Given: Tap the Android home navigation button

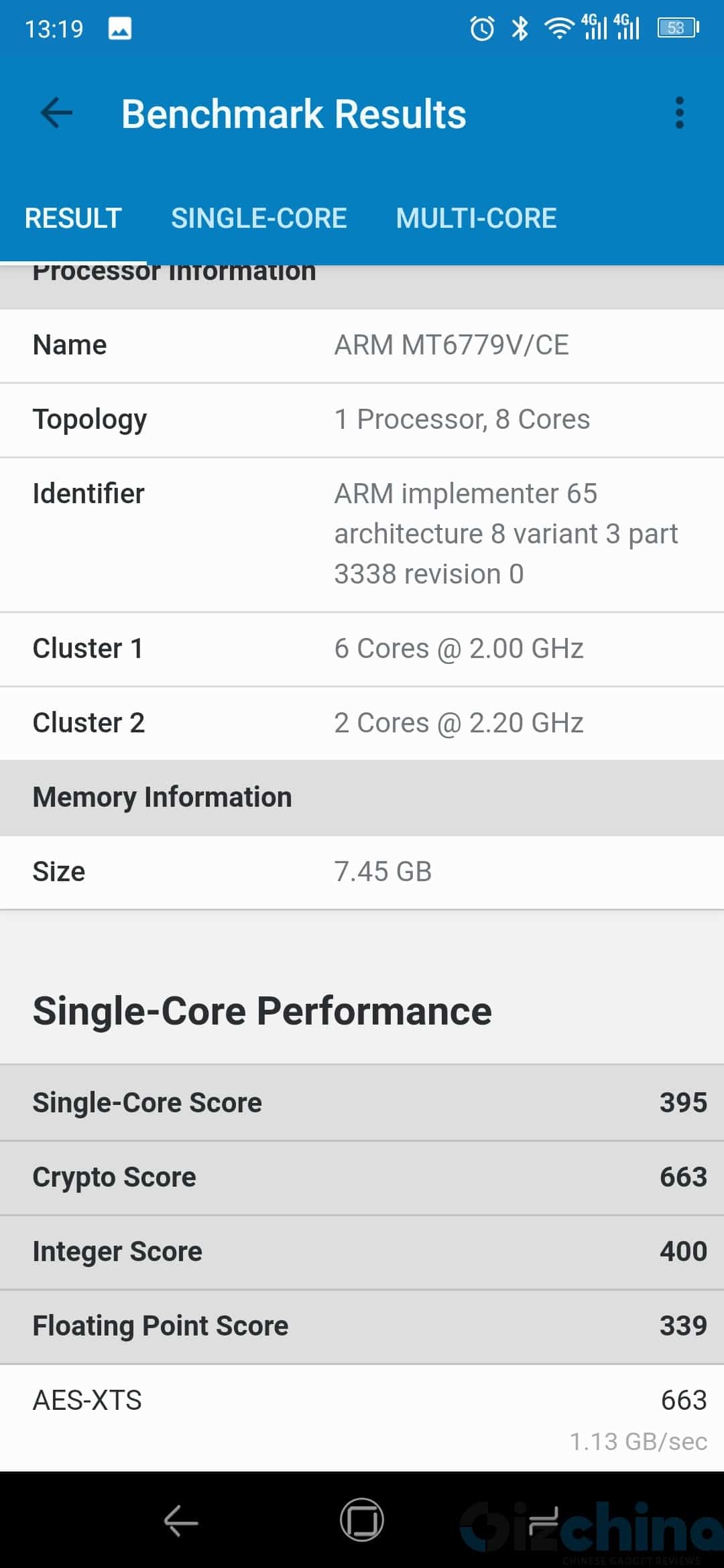Looking at the screenshot, I should click(x=362, y=1520).
